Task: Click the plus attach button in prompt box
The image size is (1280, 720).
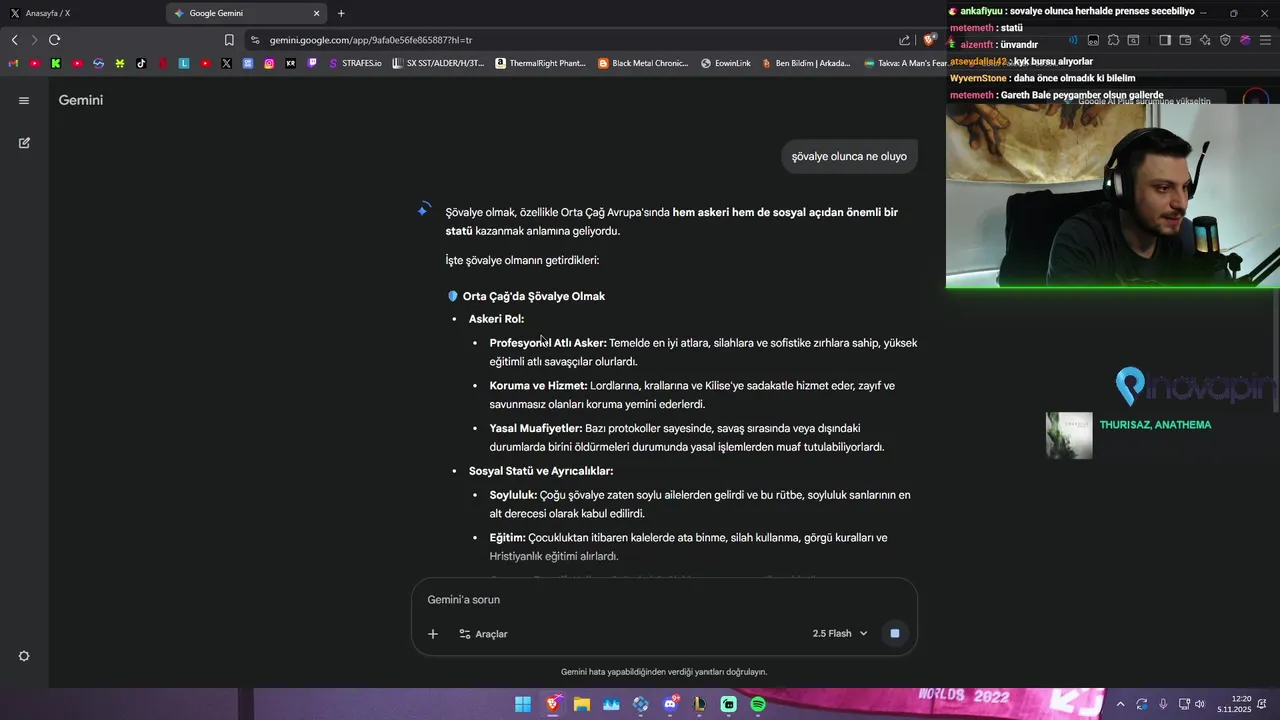Action: 433,634
